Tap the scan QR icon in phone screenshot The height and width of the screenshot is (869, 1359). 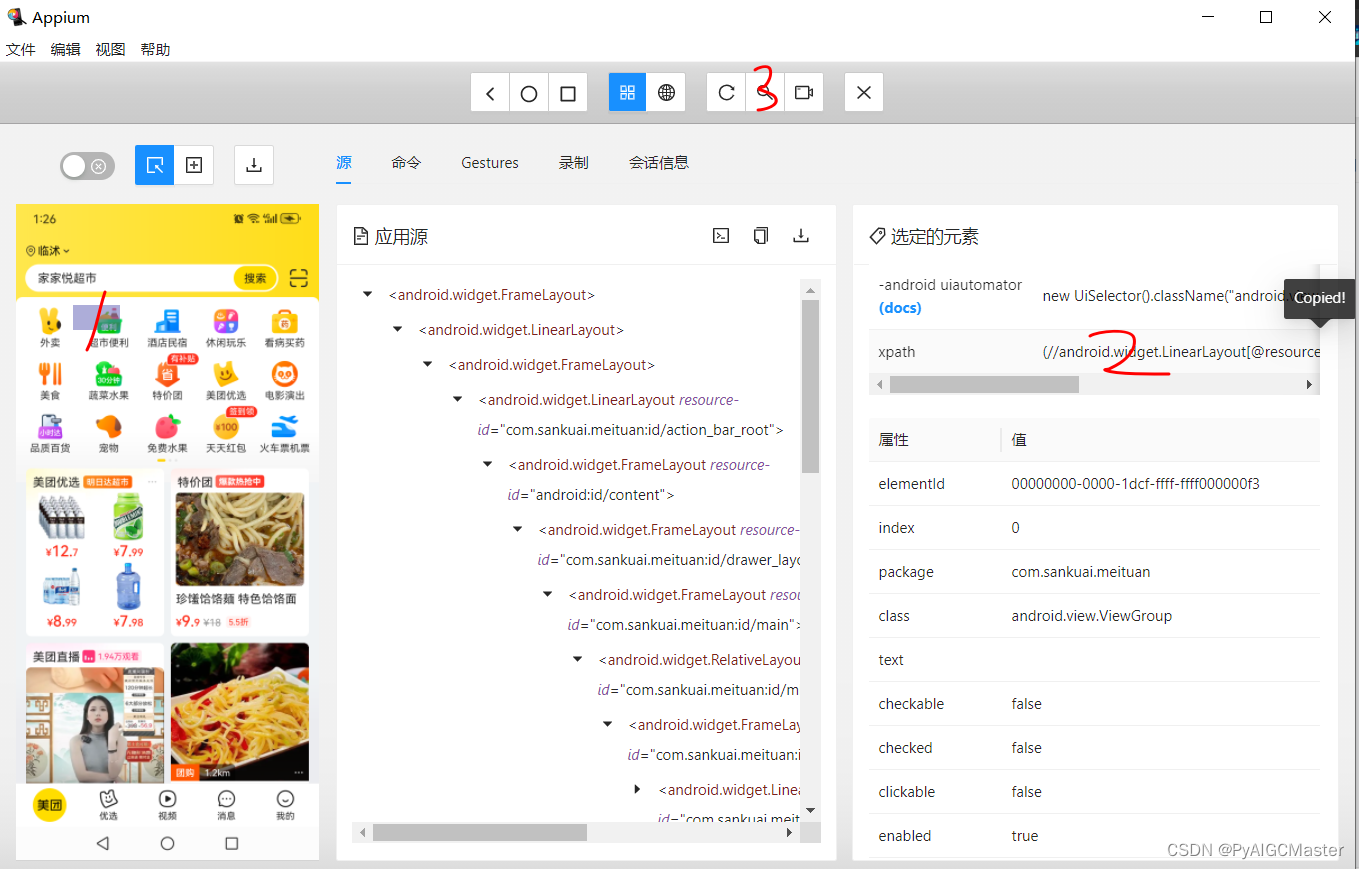(x=298, y=278)
